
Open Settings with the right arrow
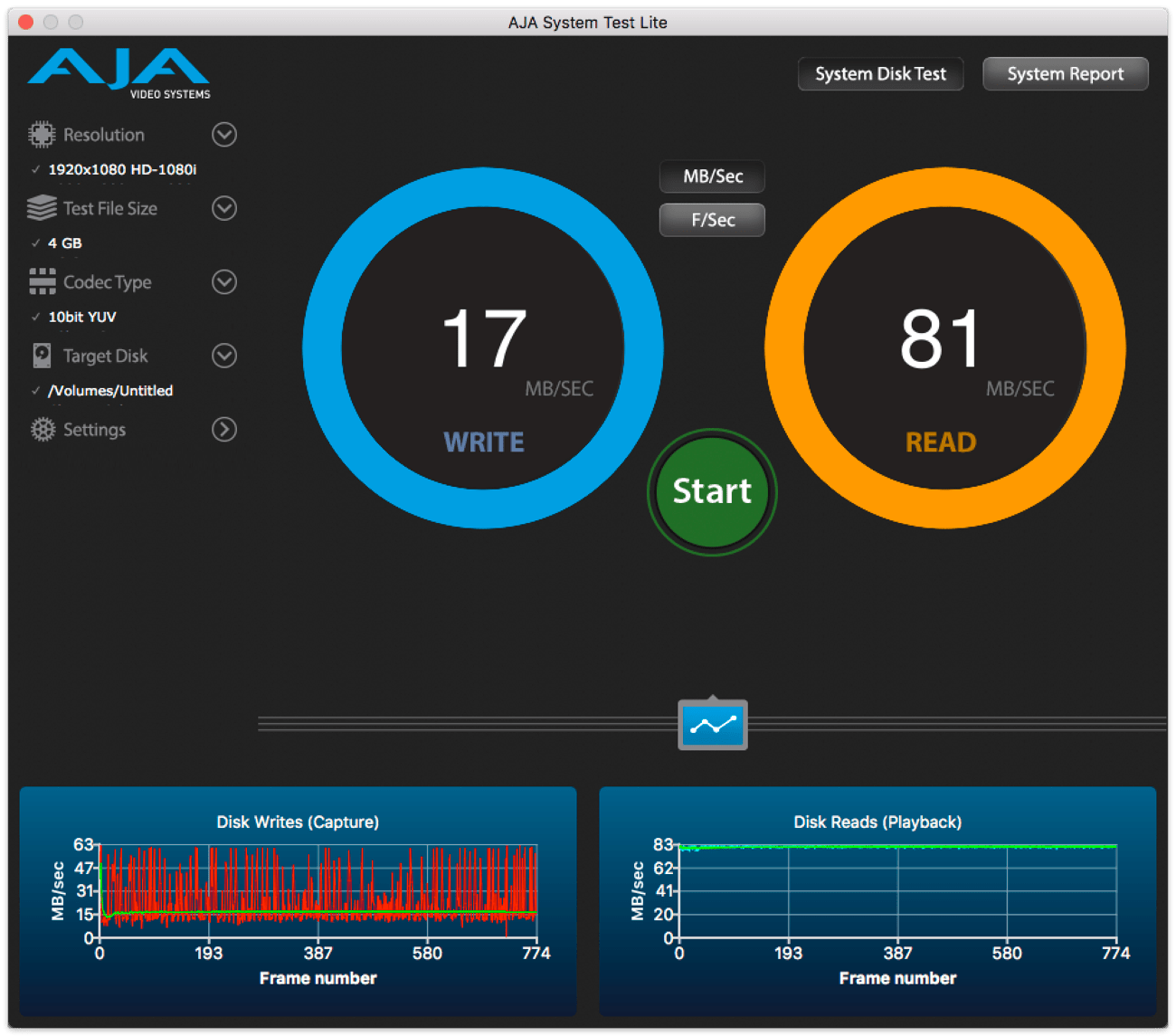pos(224,429)
